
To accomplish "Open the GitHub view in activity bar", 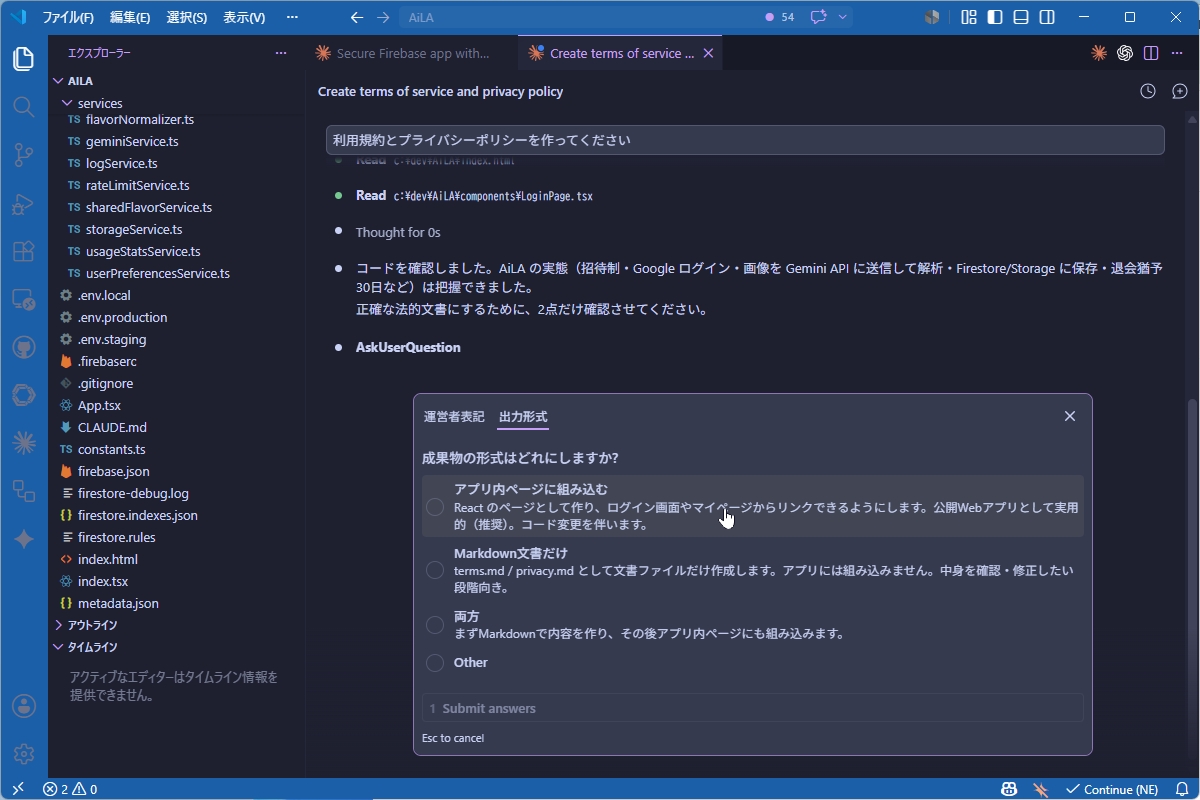I will pyautogui.click(x=23, y=347).
